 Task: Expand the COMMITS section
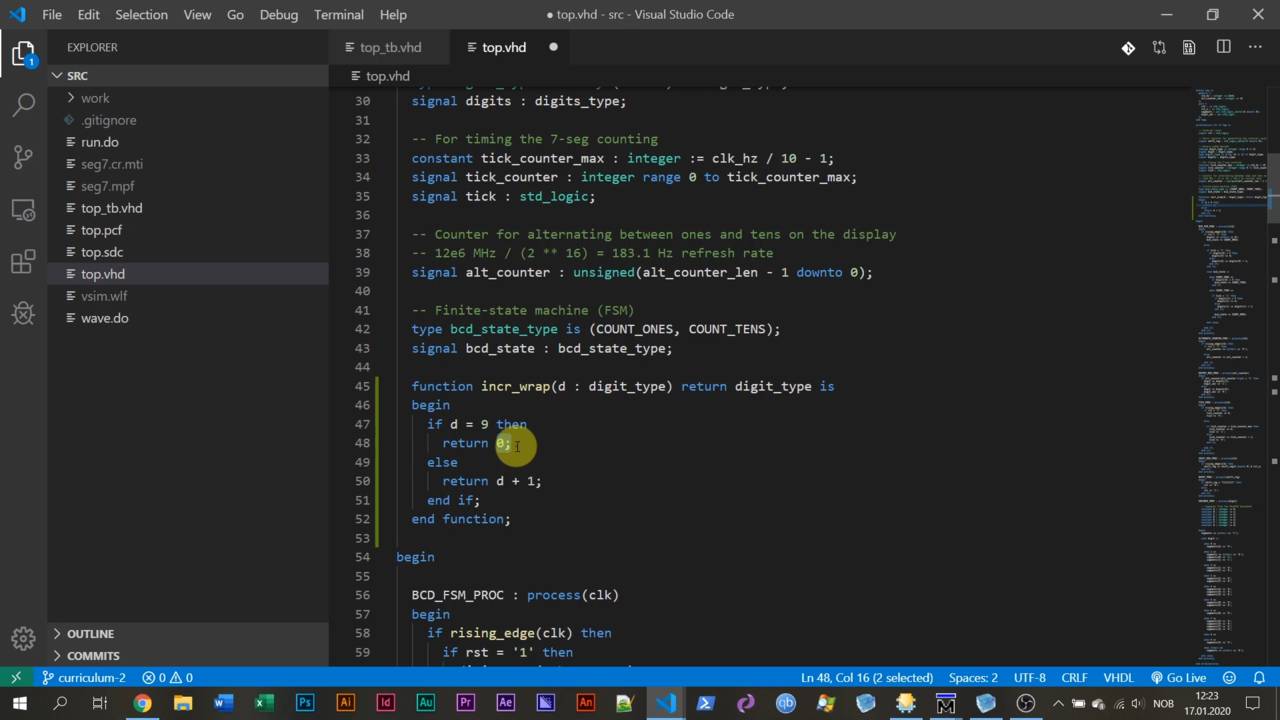click(x=188, y=656)
